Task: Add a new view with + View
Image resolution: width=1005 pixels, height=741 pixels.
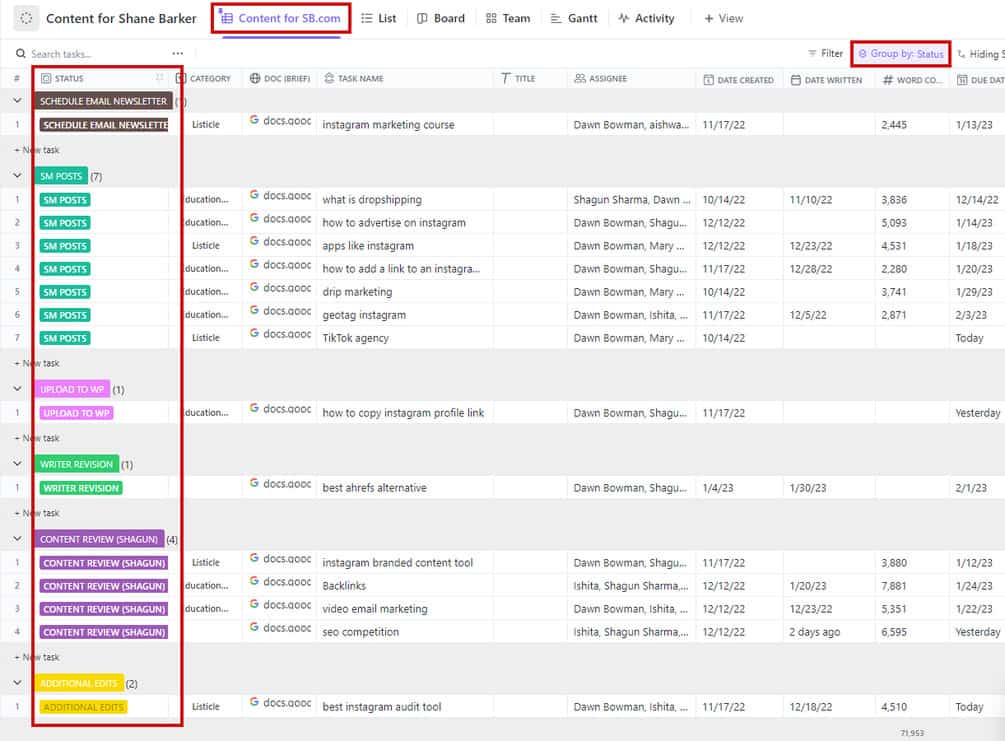Action: 724,19
